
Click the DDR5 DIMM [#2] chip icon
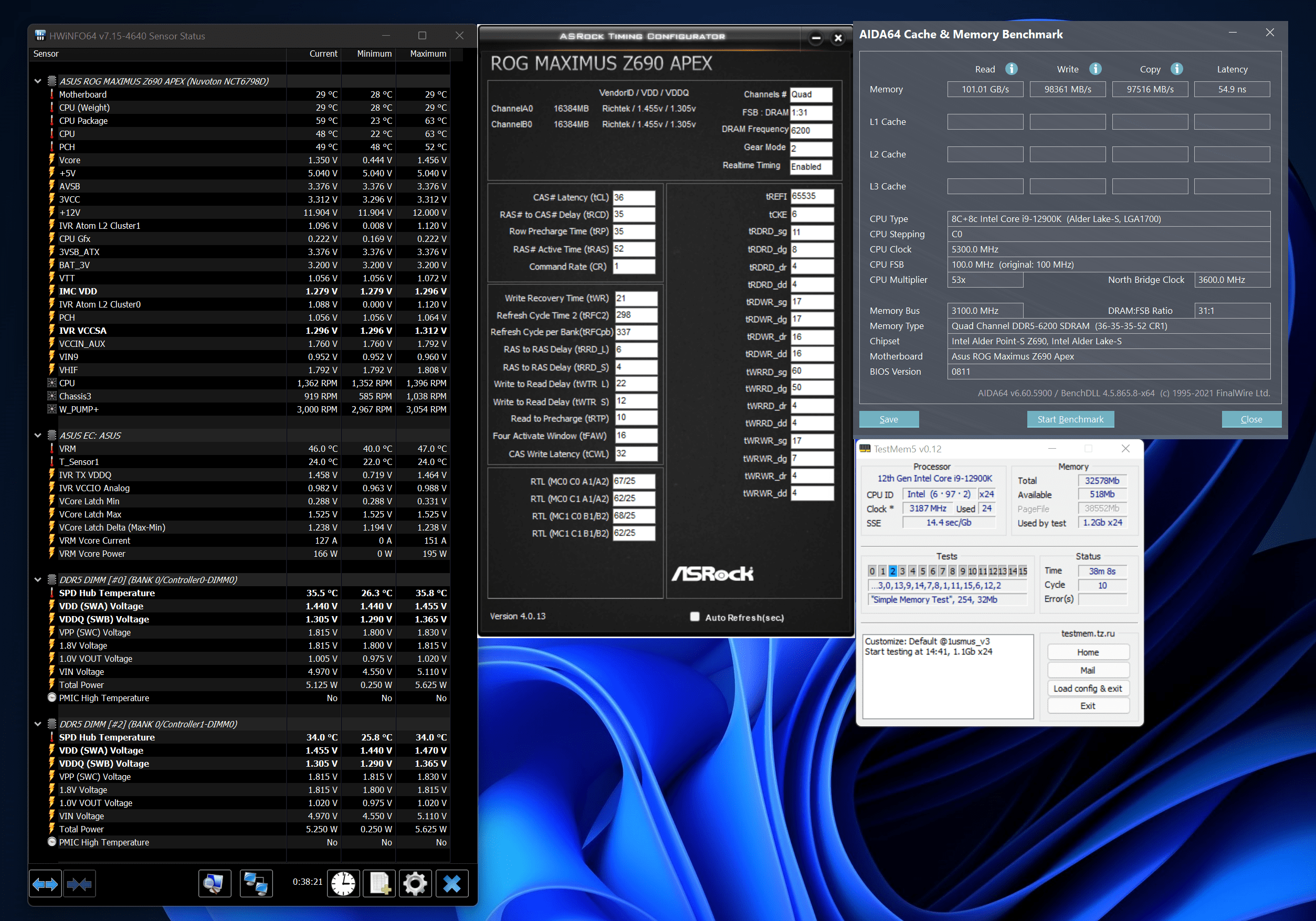51,724
